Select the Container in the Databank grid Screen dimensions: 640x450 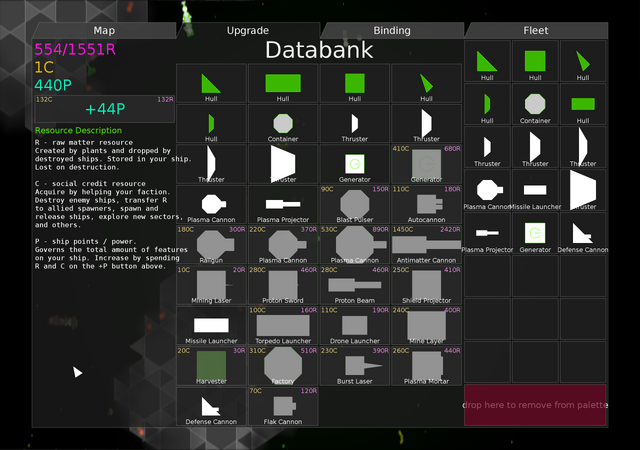(x=283, y=123)
